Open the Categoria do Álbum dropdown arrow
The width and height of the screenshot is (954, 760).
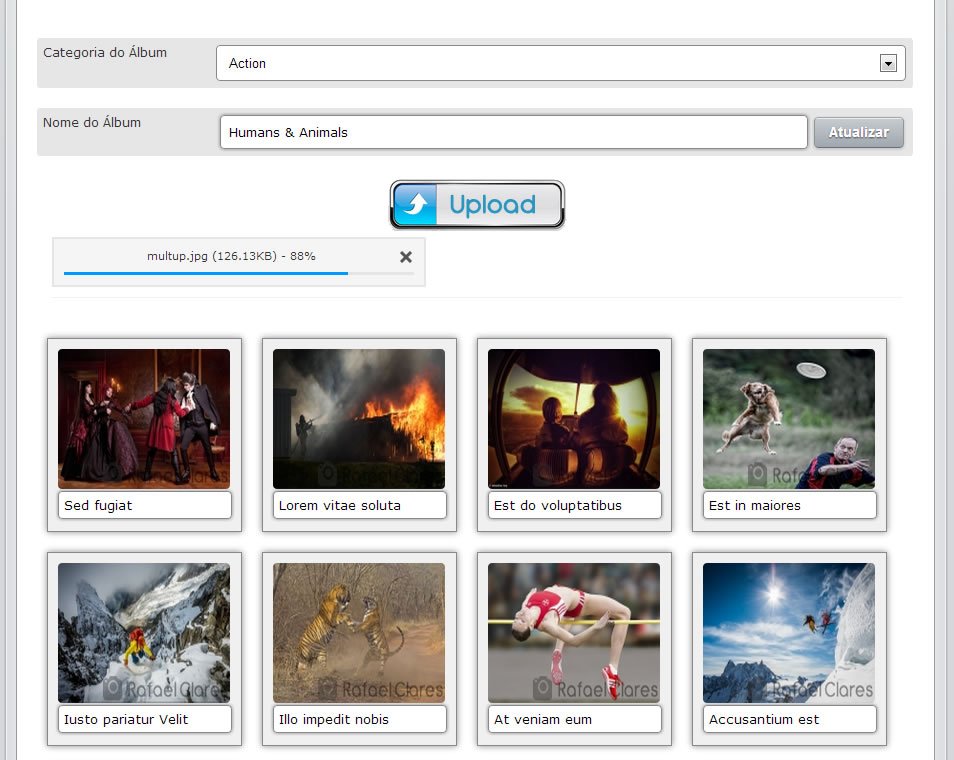[x=888, y=63]
